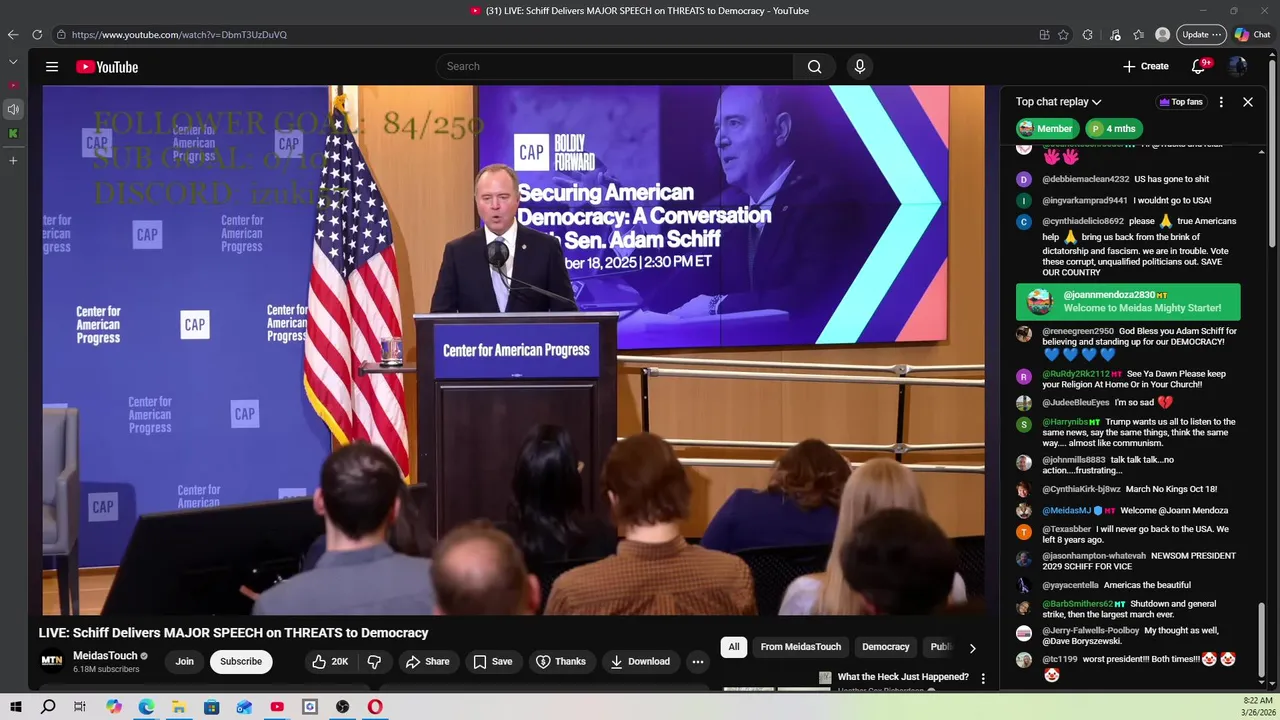1280x720 pixels.
Task: Dislike the video with thumbs down
Action: click(x=374, y=661)
